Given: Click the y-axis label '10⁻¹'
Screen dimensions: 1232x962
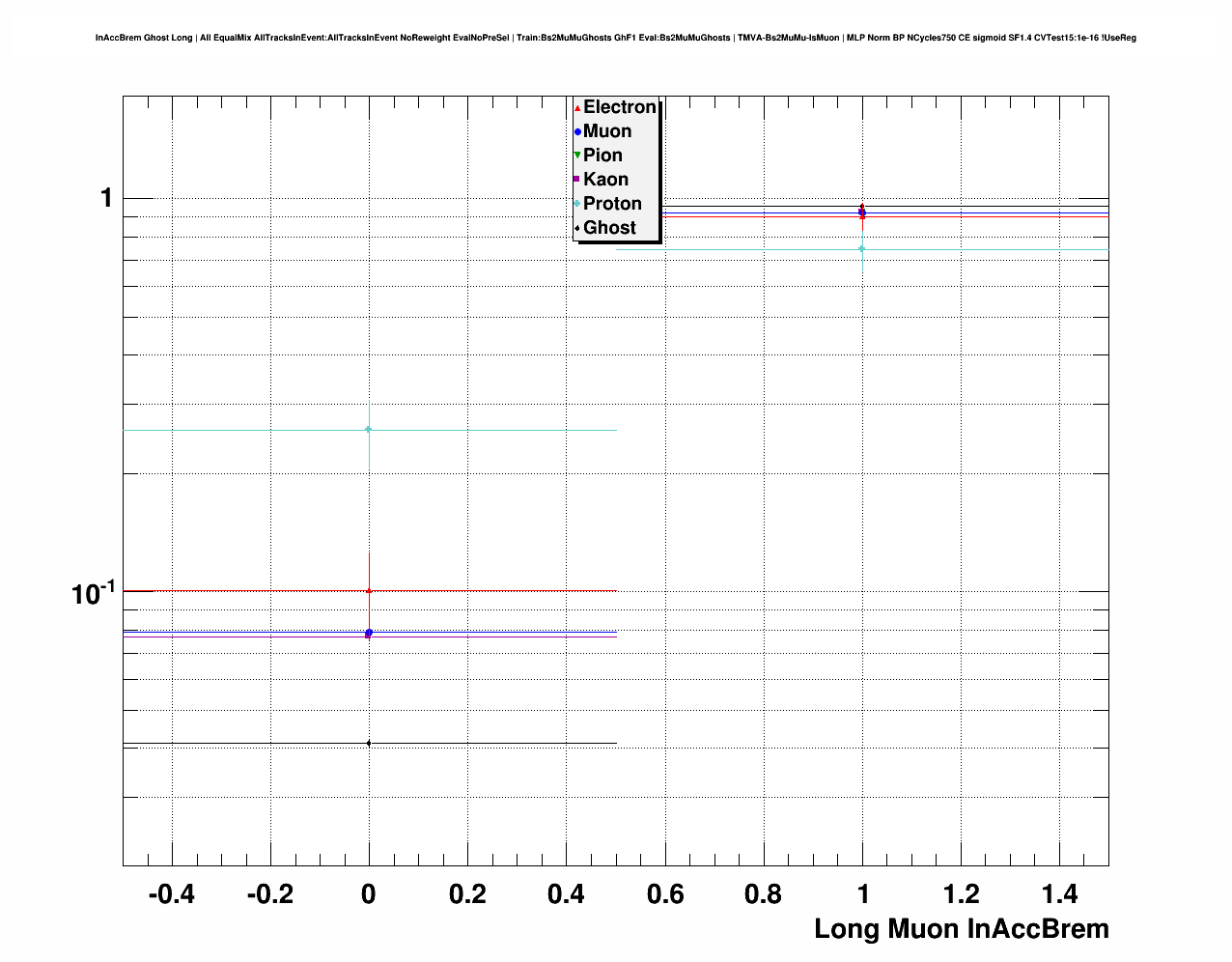Looking at the screenshot, I should point(93,592).
